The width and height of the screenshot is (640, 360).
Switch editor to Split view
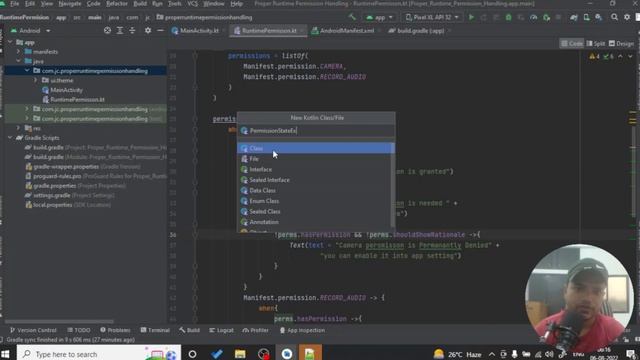596,44
